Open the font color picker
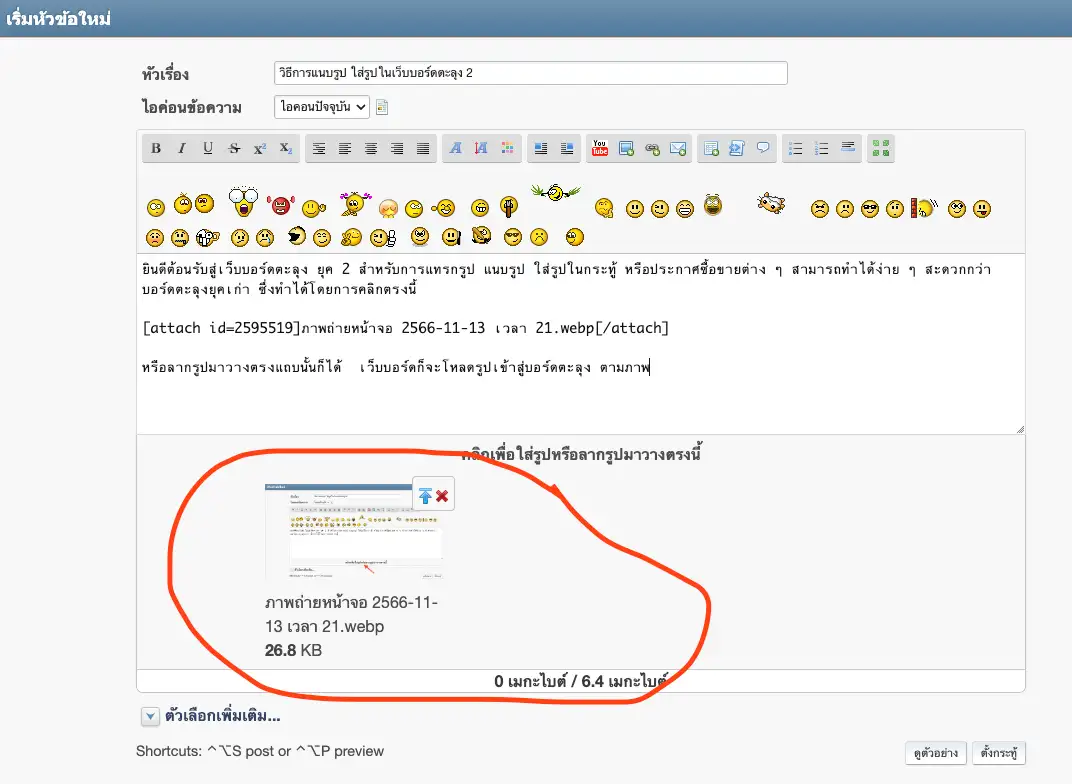1072x784 pixels. tap(507, 149)
